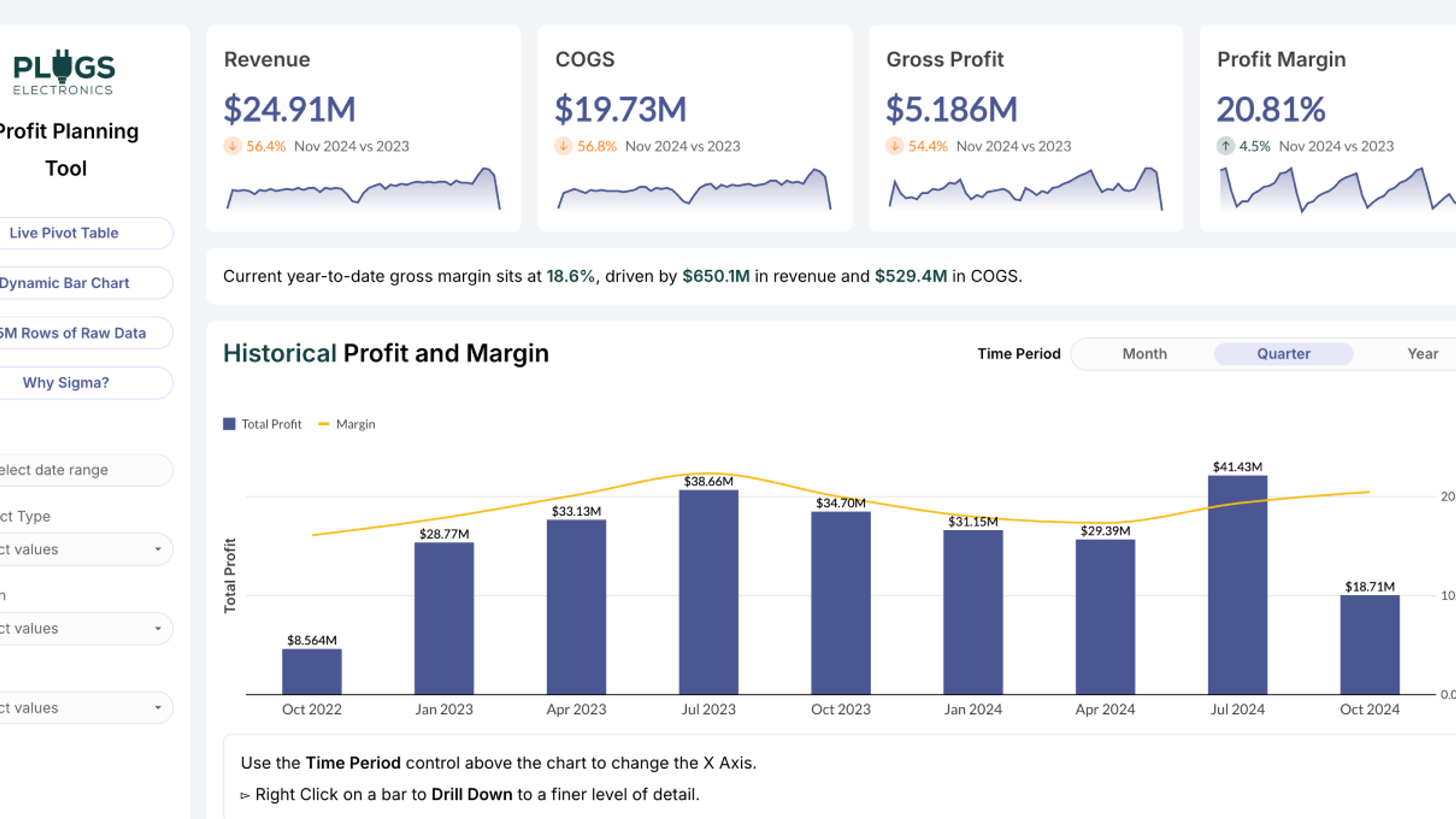Click the Revenue down-arrow trend icon
The height and width of the screenshot is (819, 1456).
(x=232, y=146)
